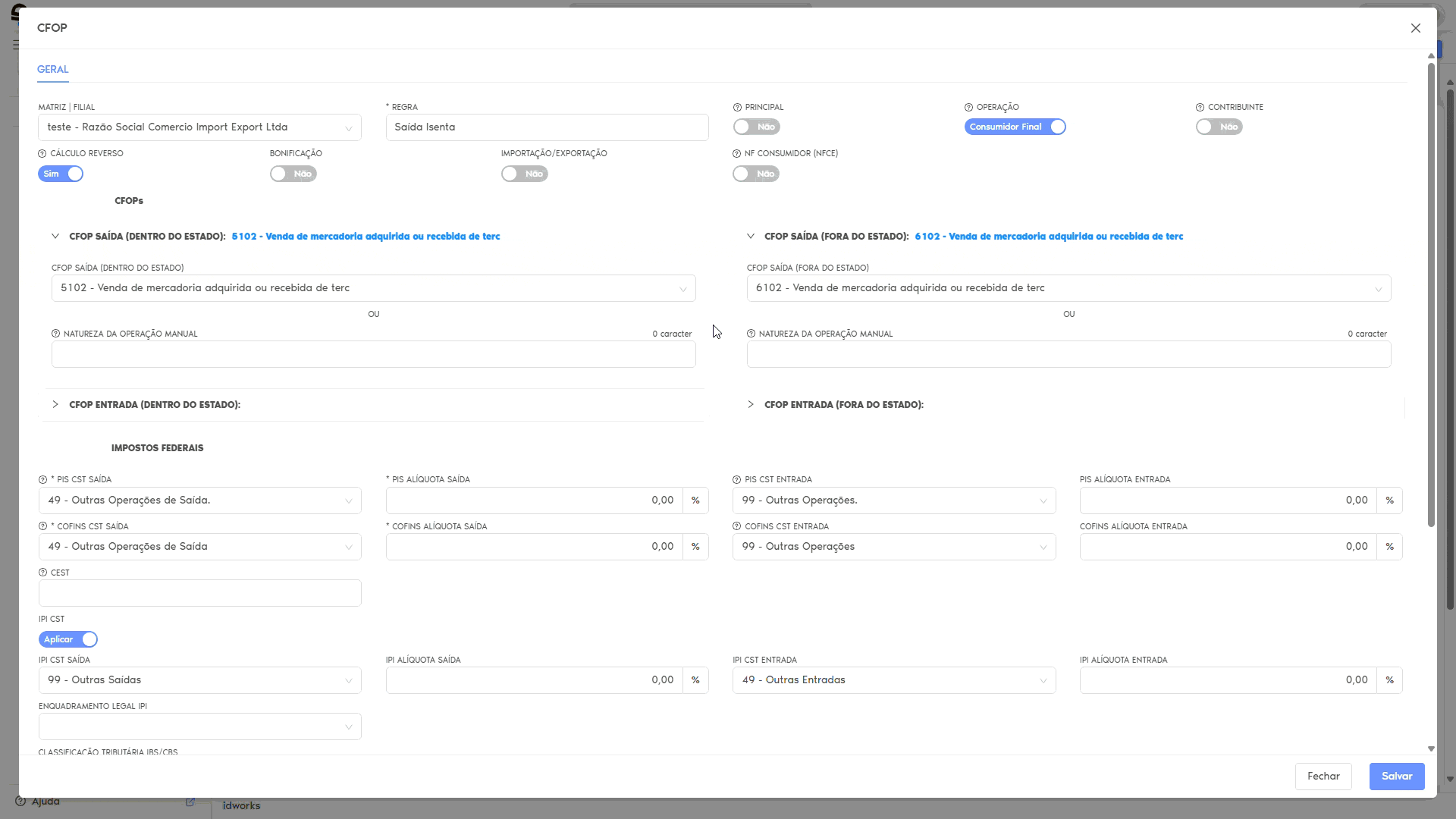Toggle the IPI CST Aplicar switch

pyautogui.click(x=68, y=639)
